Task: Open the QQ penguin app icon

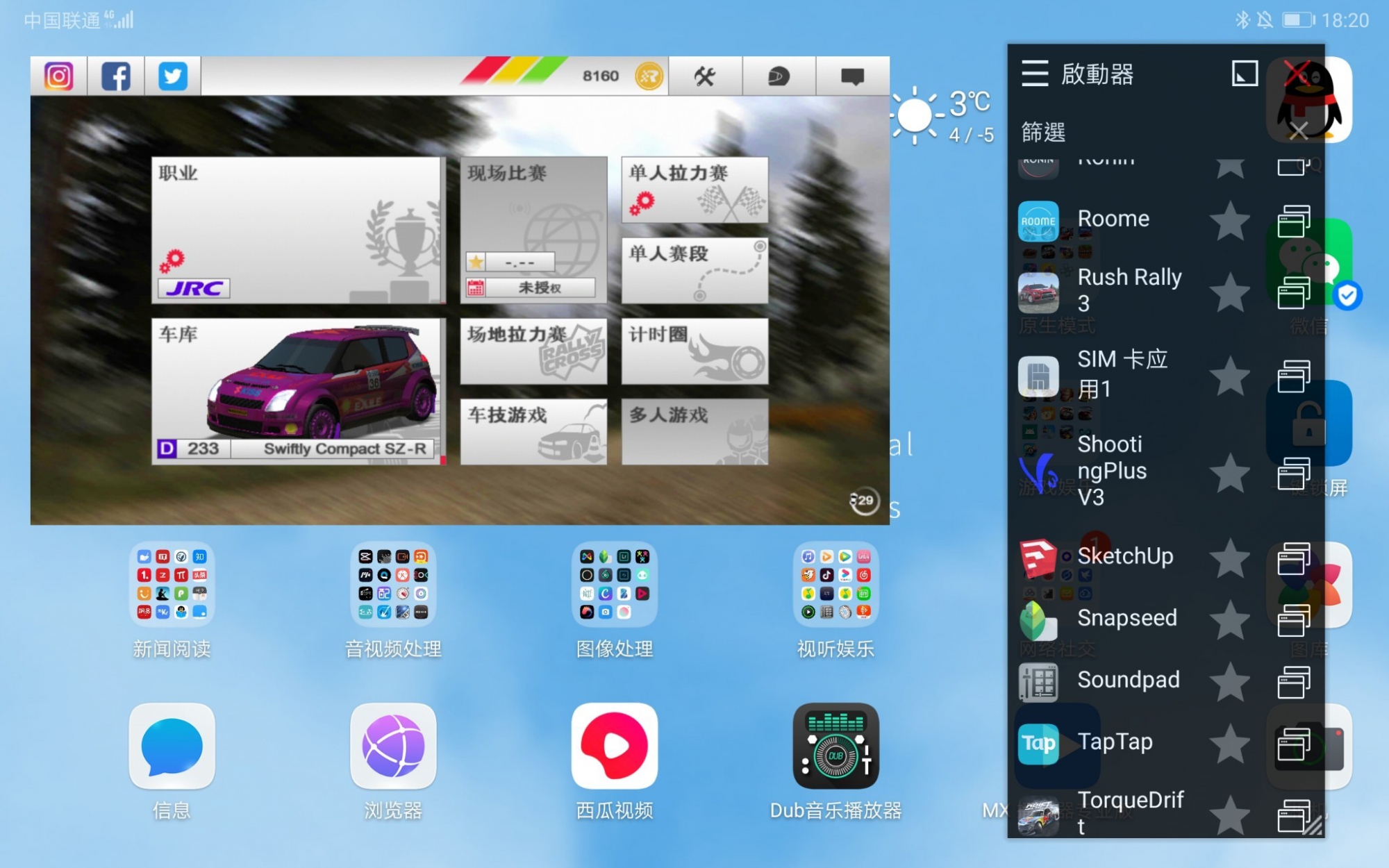Action: coord(1309,100)
